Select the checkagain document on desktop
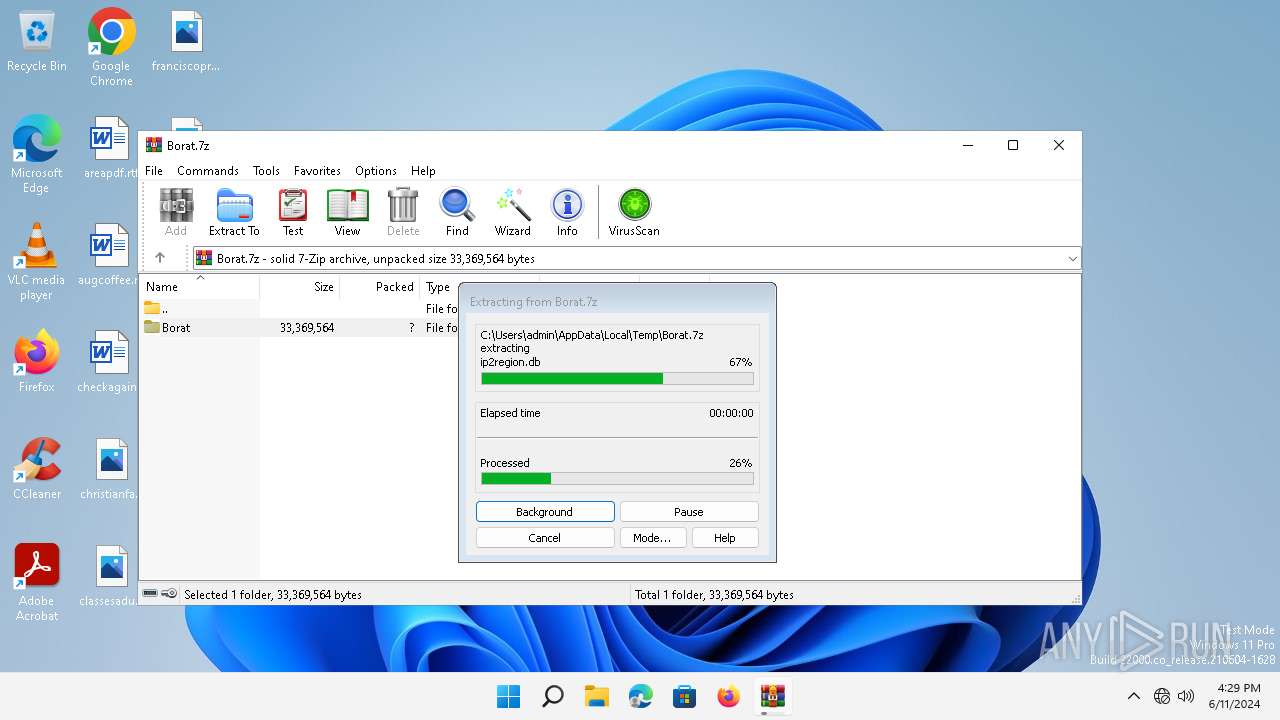Image resolution: width=1280 pixels, height=720 pixels. [110, 362]
